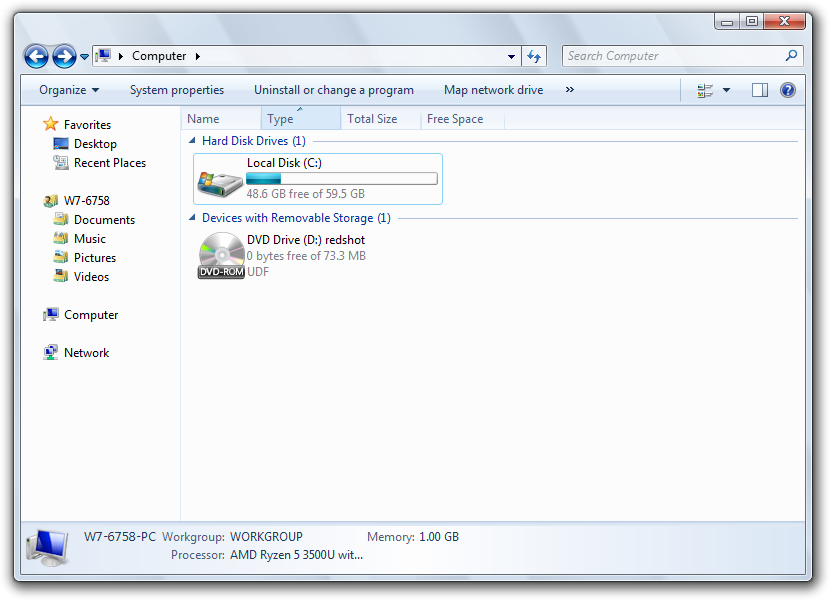Click the Forward navigation arrow
Image resolution: width=832 pixels, height=602 pixels.
(x=64, y=56)
